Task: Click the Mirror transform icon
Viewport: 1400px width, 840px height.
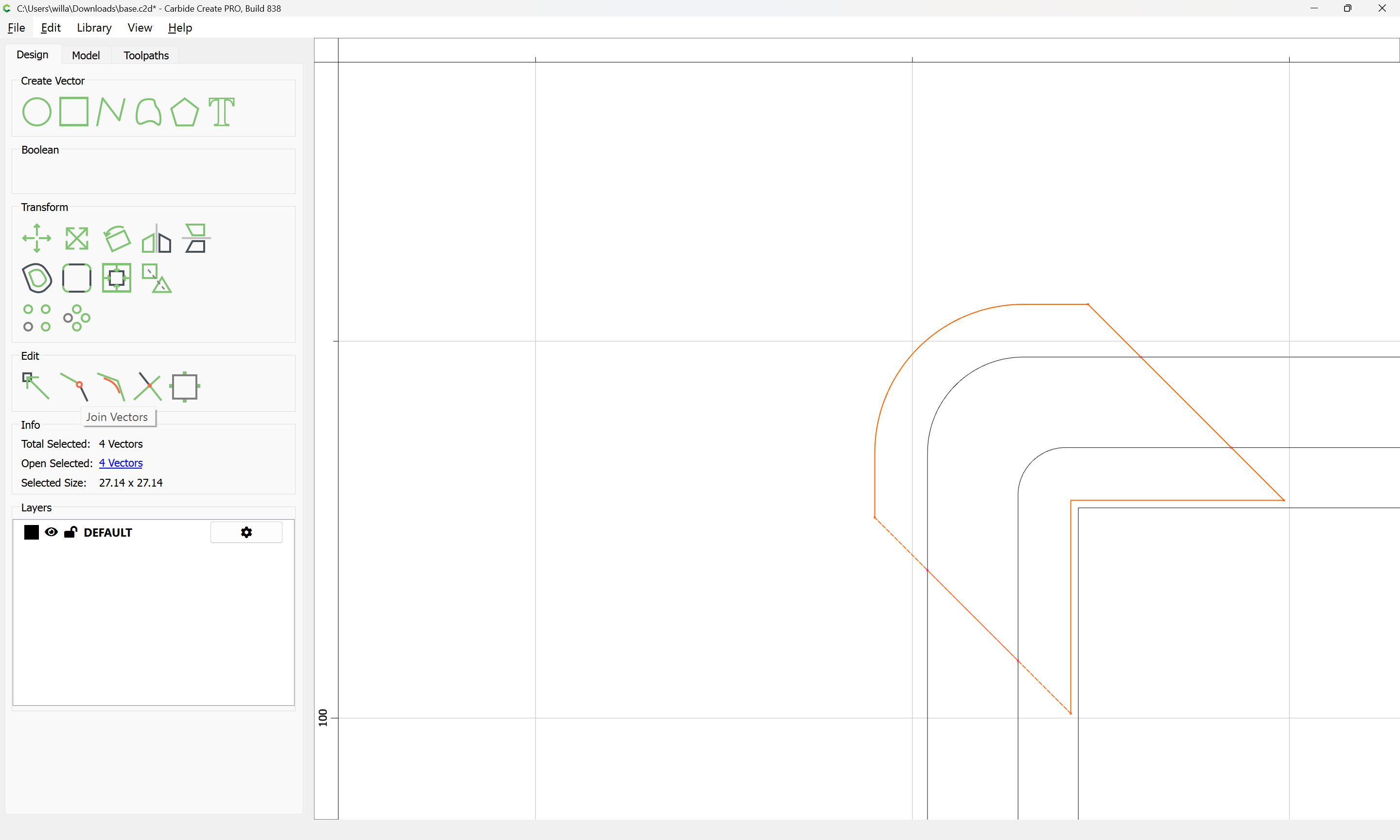Action: tap(156, 238)
